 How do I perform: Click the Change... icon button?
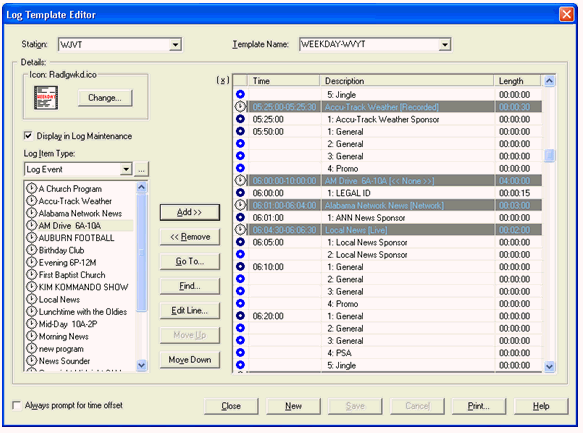click(x=105, y=98)
